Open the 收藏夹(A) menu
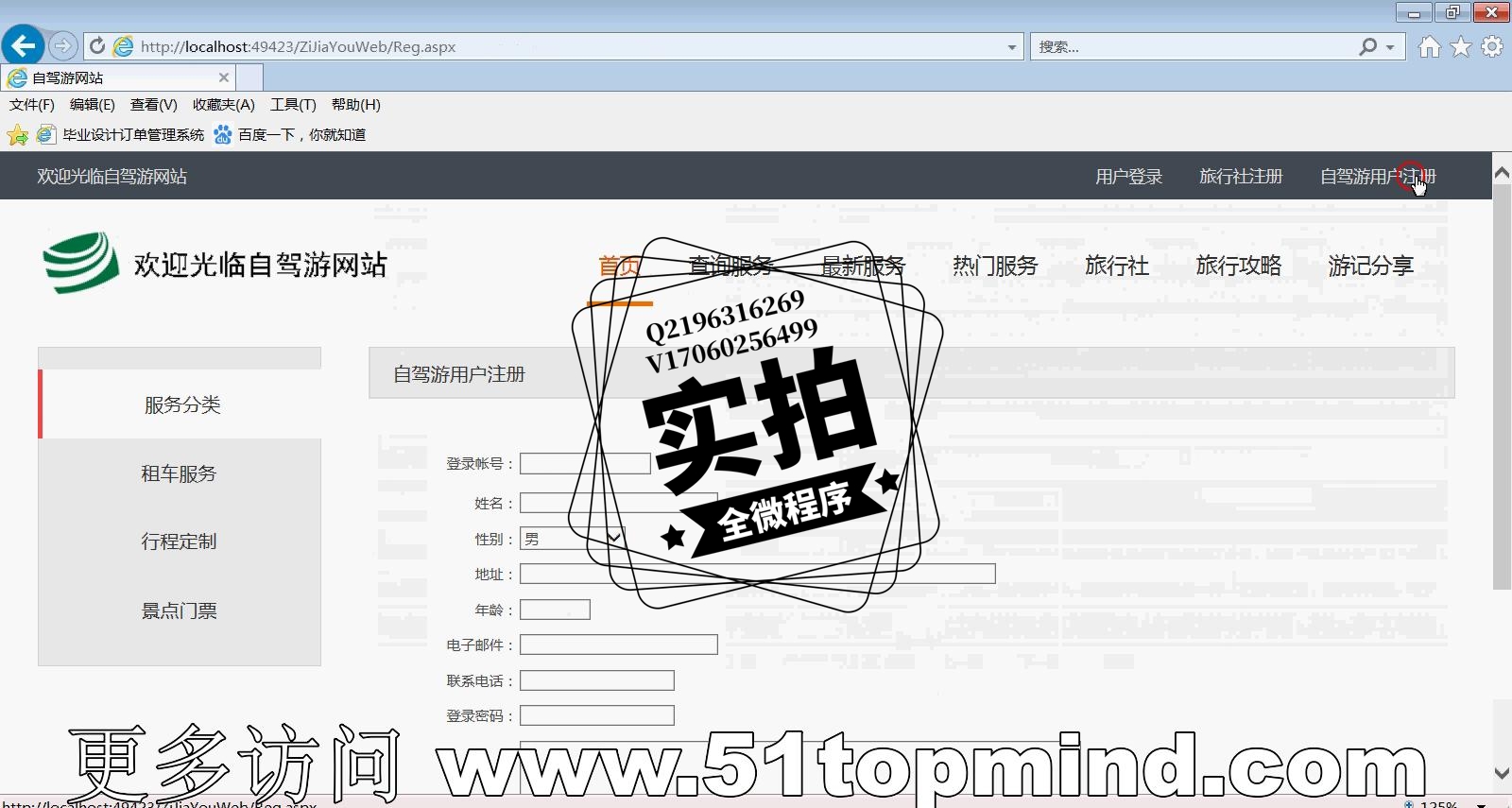The height and width of the screenshot is (808, 1512). pyautogui.click(x=224, y=105)
